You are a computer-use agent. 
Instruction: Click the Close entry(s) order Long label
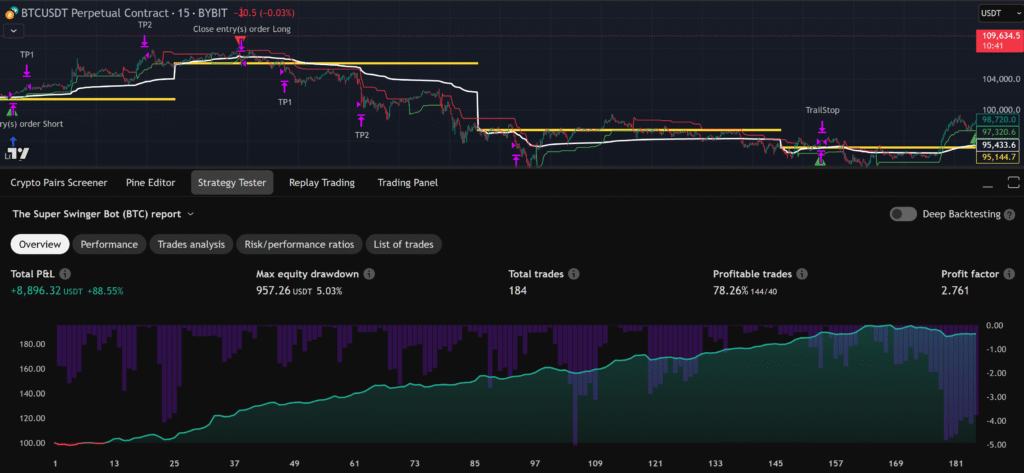242,29
